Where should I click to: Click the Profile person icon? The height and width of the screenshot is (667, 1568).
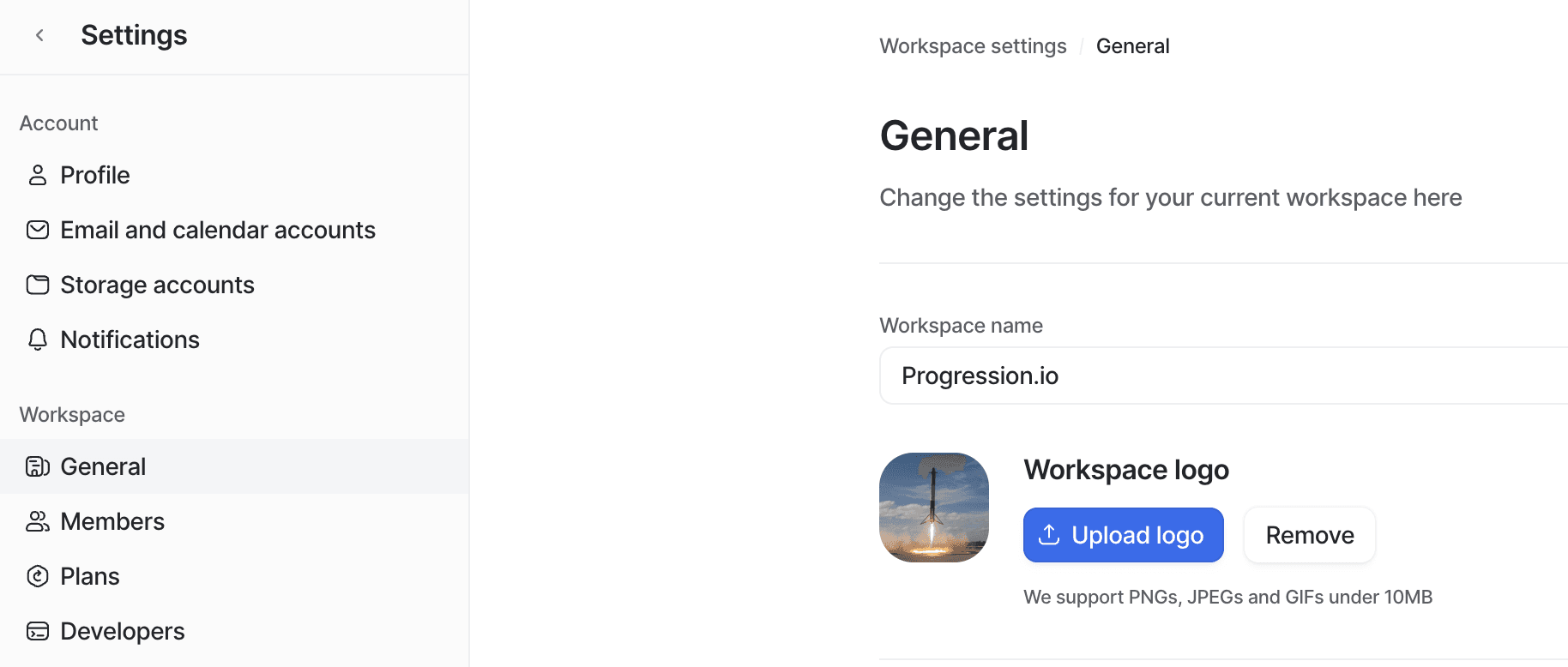pos(37,174)
